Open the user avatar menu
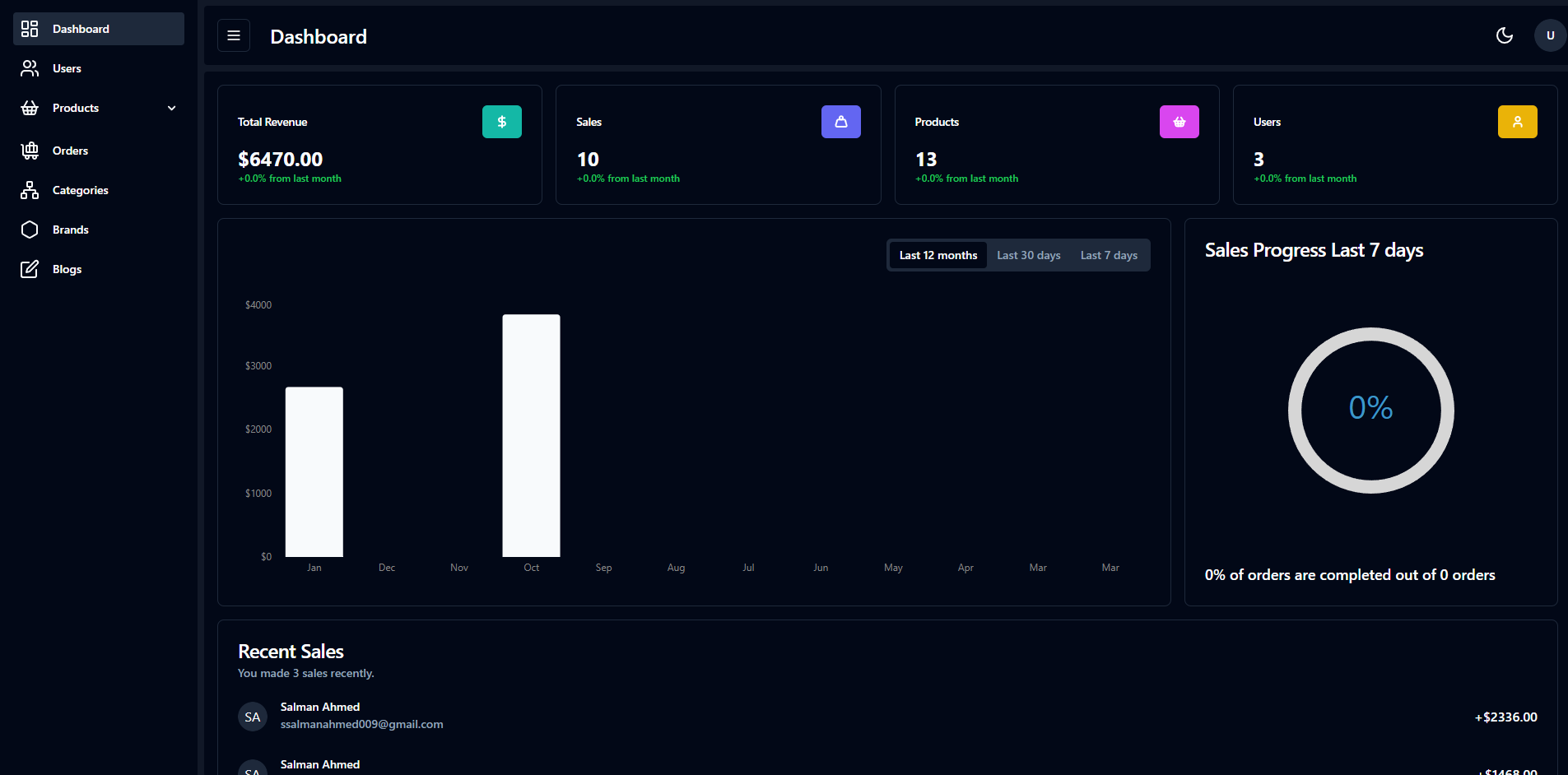 1550,35
